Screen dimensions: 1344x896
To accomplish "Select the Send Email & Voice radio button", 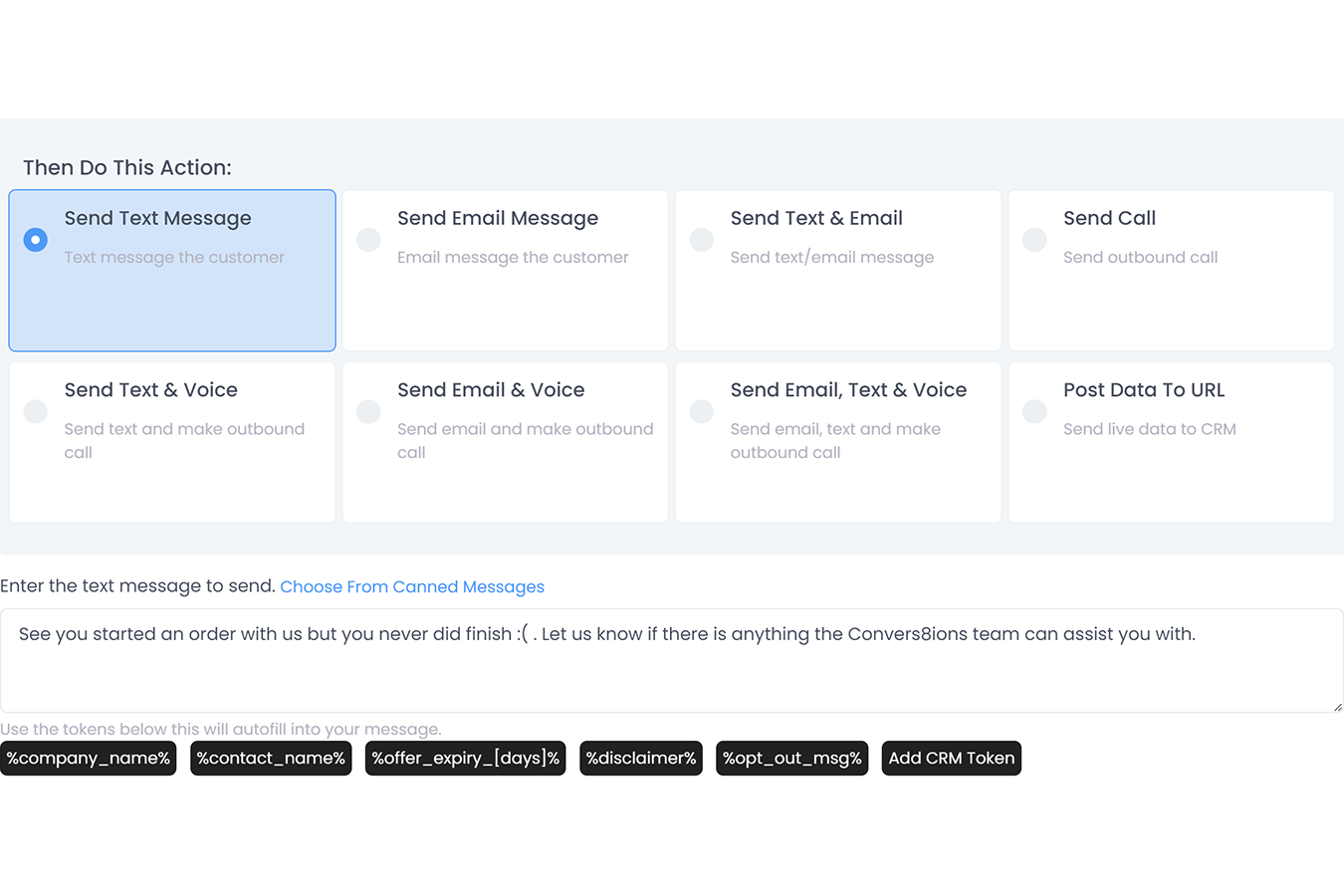I will pos(367,411).
